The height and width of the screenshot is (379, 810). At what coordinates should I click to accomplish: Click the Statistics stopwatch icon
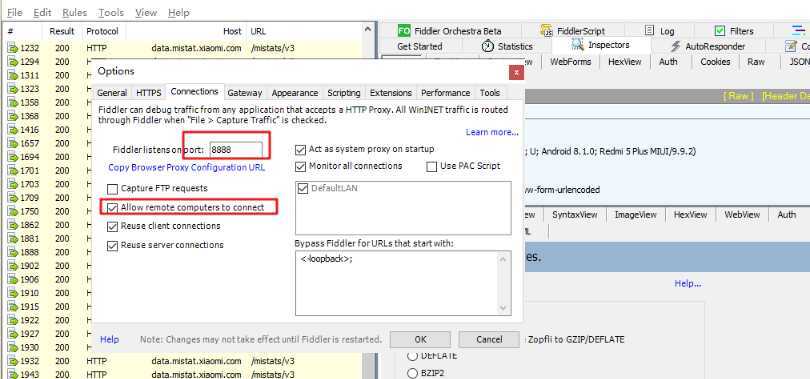point(487,46)
